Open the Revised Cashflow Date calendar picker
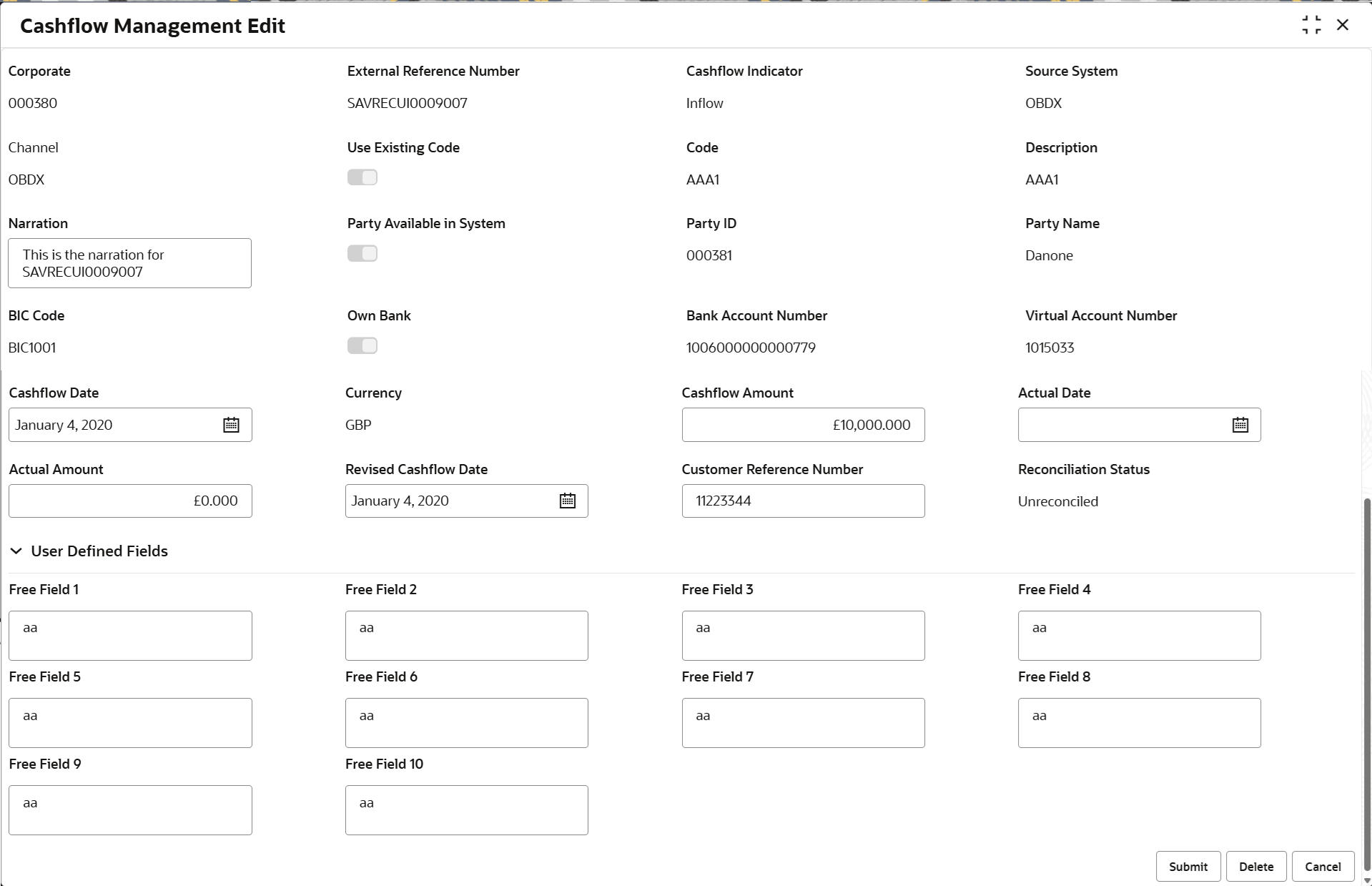 pyautogui.click(x=567, y=501)
